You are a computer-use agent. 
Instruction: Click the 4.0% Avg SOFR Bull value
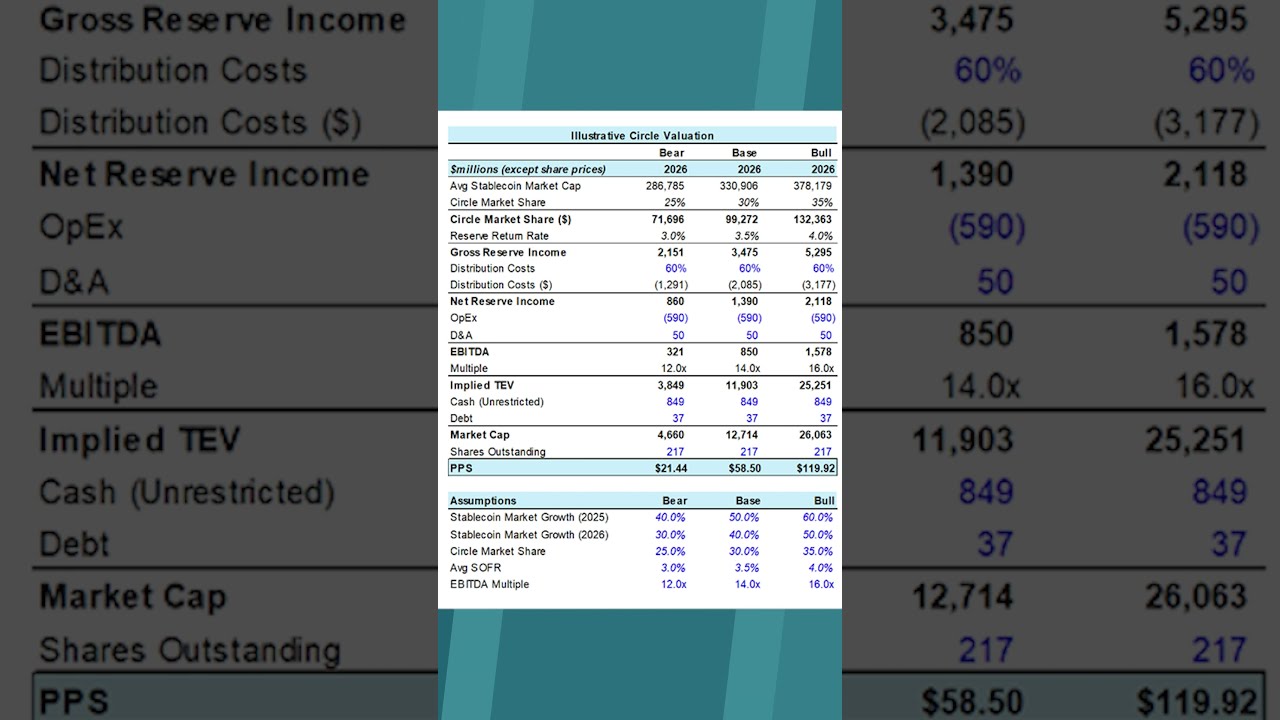coord(821,568)
